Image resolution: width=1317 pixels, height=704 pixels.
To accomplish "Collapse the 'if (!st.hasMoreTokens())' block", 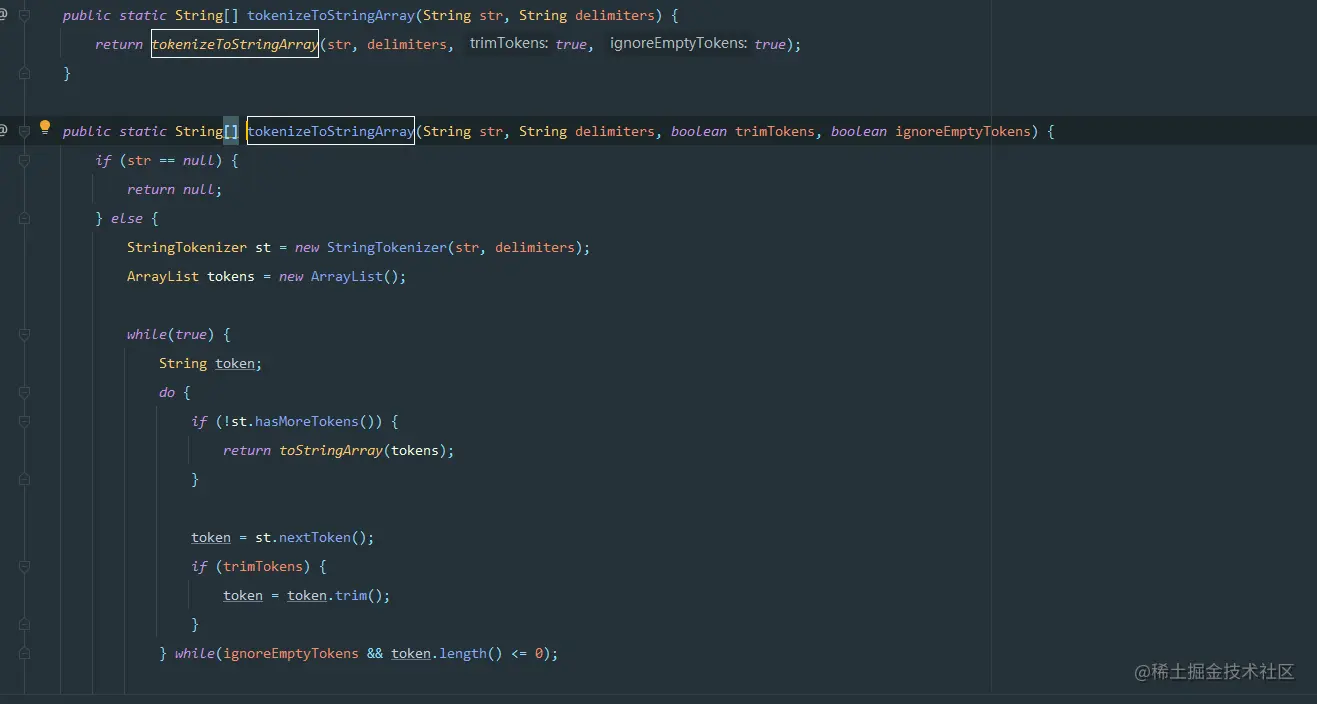I will (24, 421).
